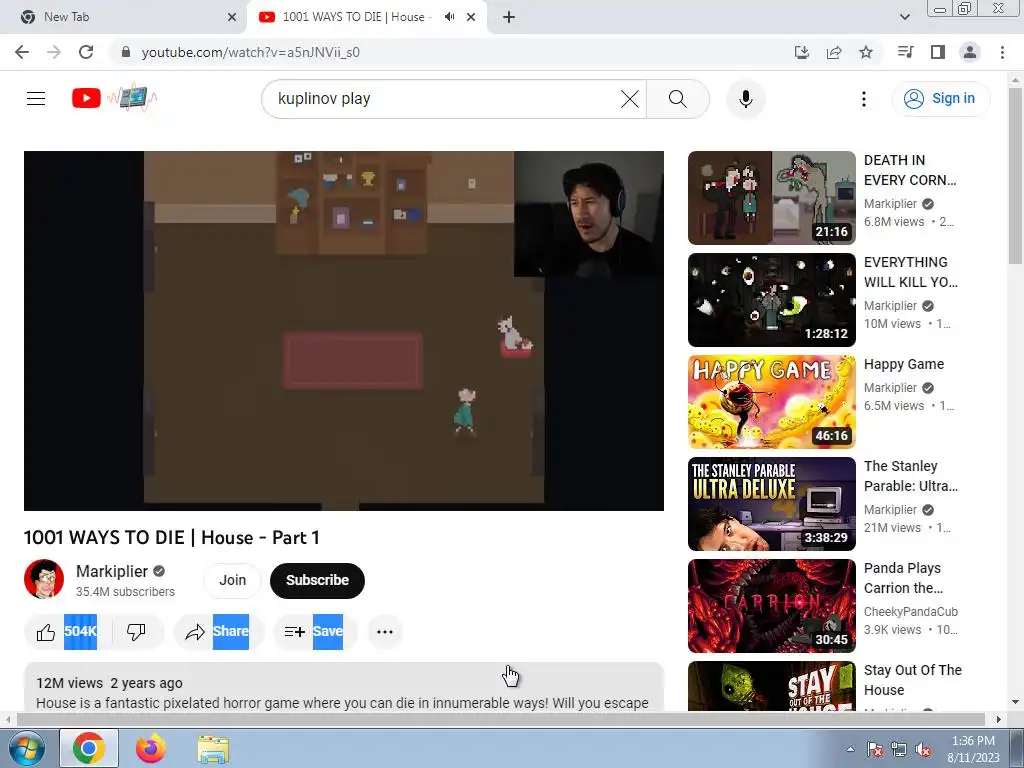Image resolution: width=1024 pixels, height=768 pixels.
Task: Clear the search box with X
Action: [x=630, y=99]
